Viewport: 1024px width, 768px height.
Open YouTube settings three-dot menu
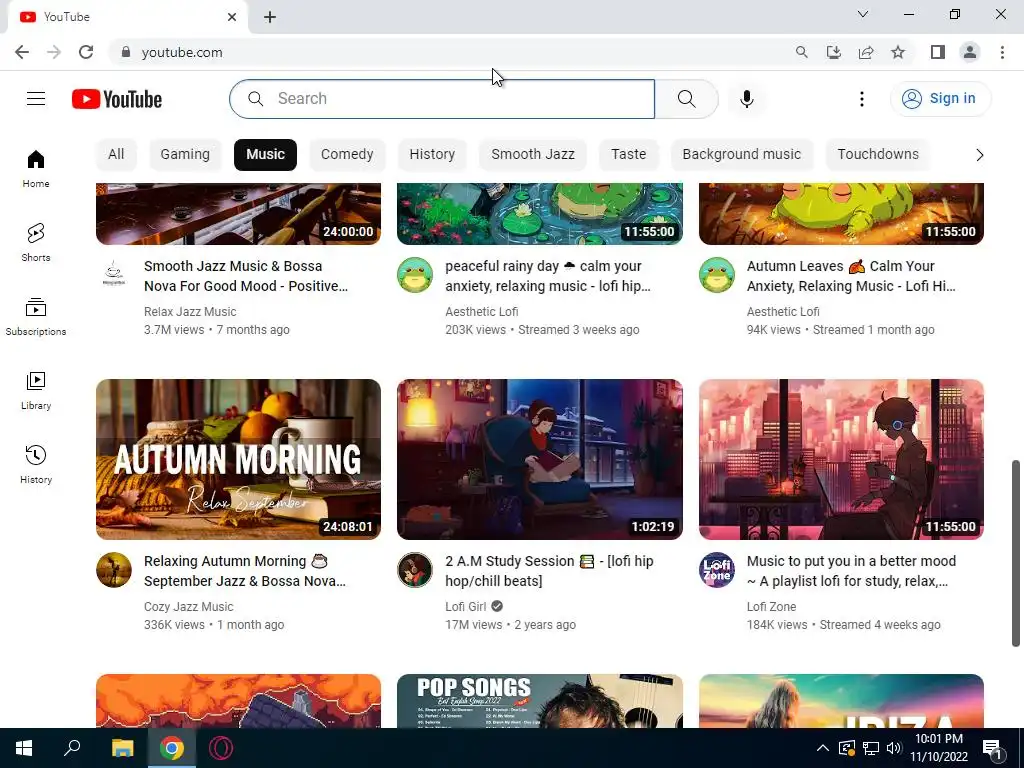coord(861,99)
